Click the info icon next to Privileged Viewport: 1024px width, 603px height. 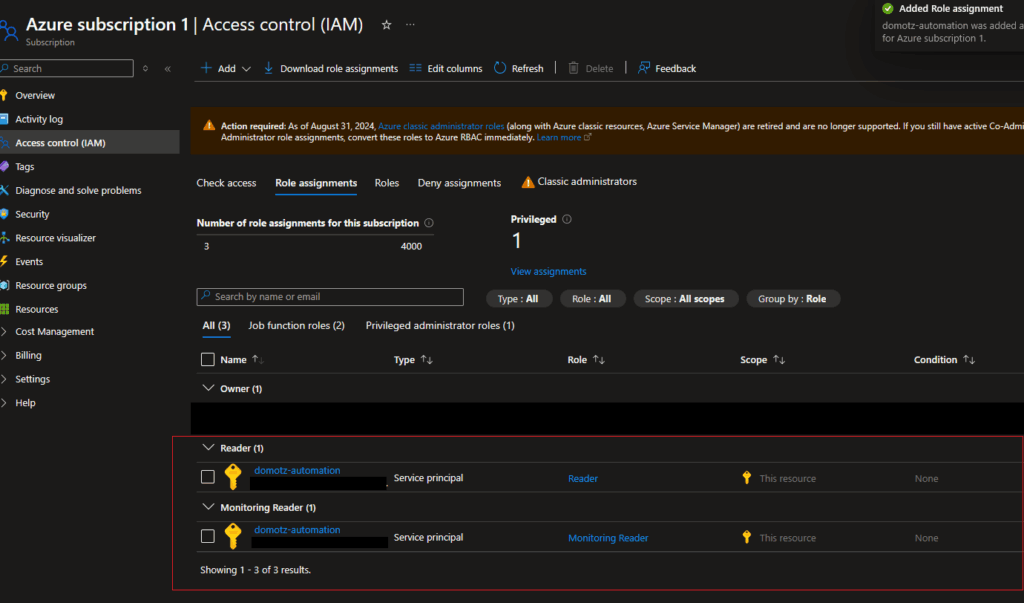(x=567, y=220)
